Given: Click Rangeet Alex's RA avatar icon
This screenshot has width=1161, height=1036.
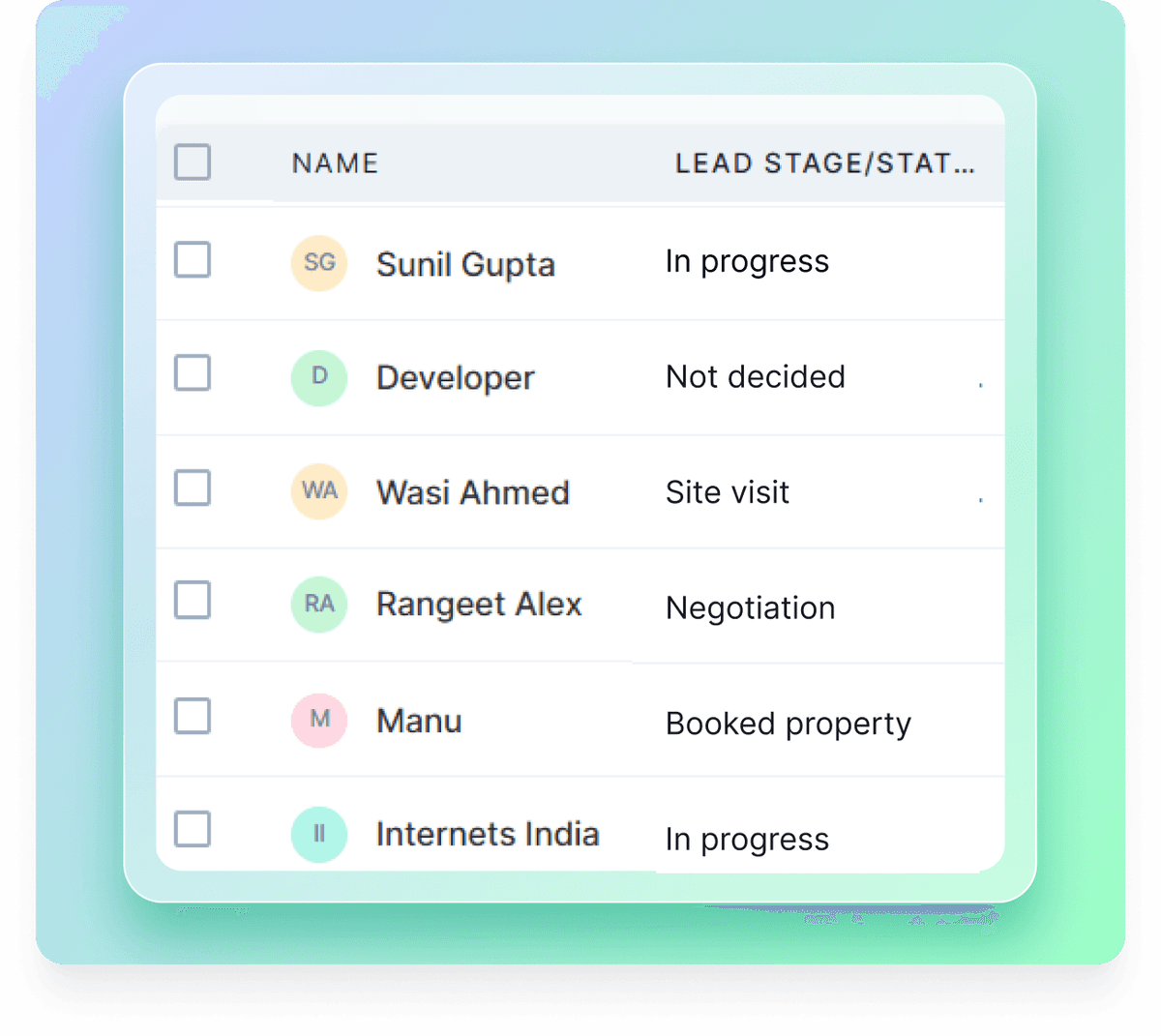Looking at the screenshot, I should pos(319,604).
